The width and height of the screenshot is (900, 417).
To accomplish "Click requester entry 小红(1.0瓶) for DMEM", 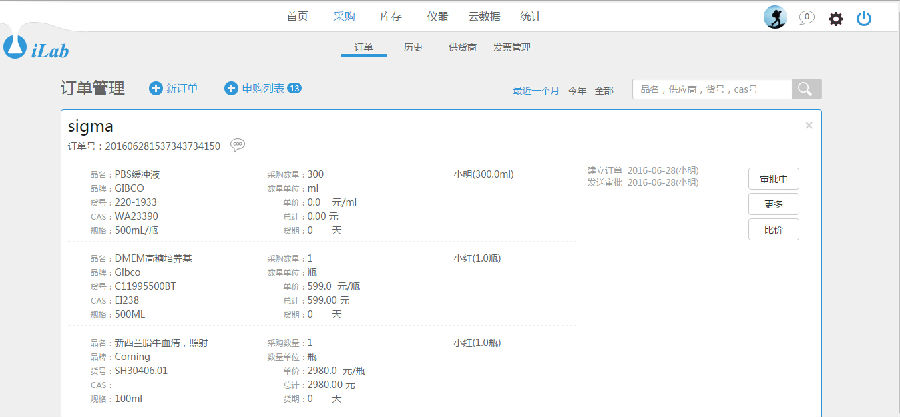I will pyautogui.click(x=477, y=259).
